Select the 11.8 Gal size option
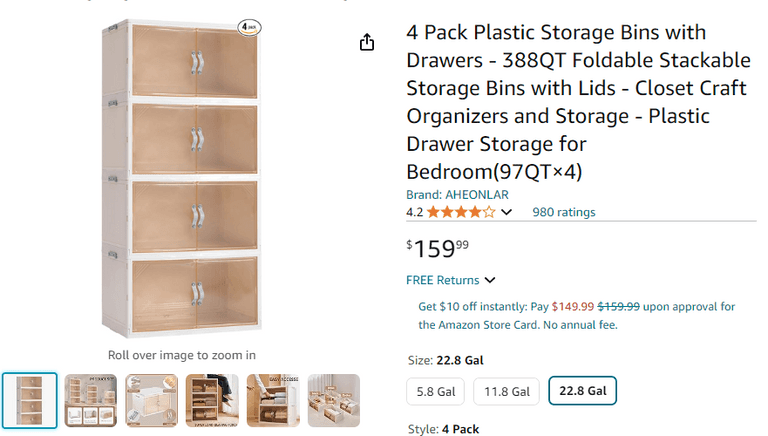This screenshot has height=436, width=768. pyautogui.click(x=506, y=391)
